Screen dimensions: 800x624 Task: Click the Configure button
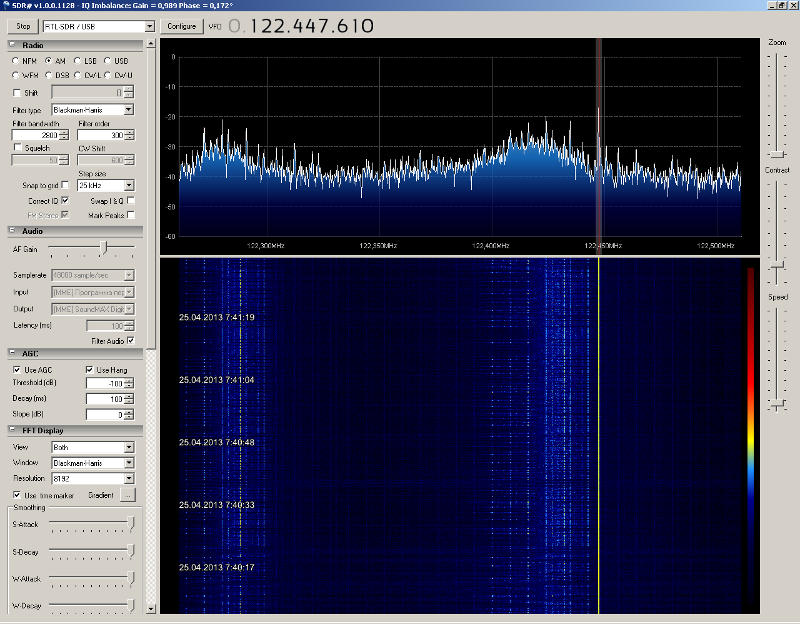click(181, 26)
